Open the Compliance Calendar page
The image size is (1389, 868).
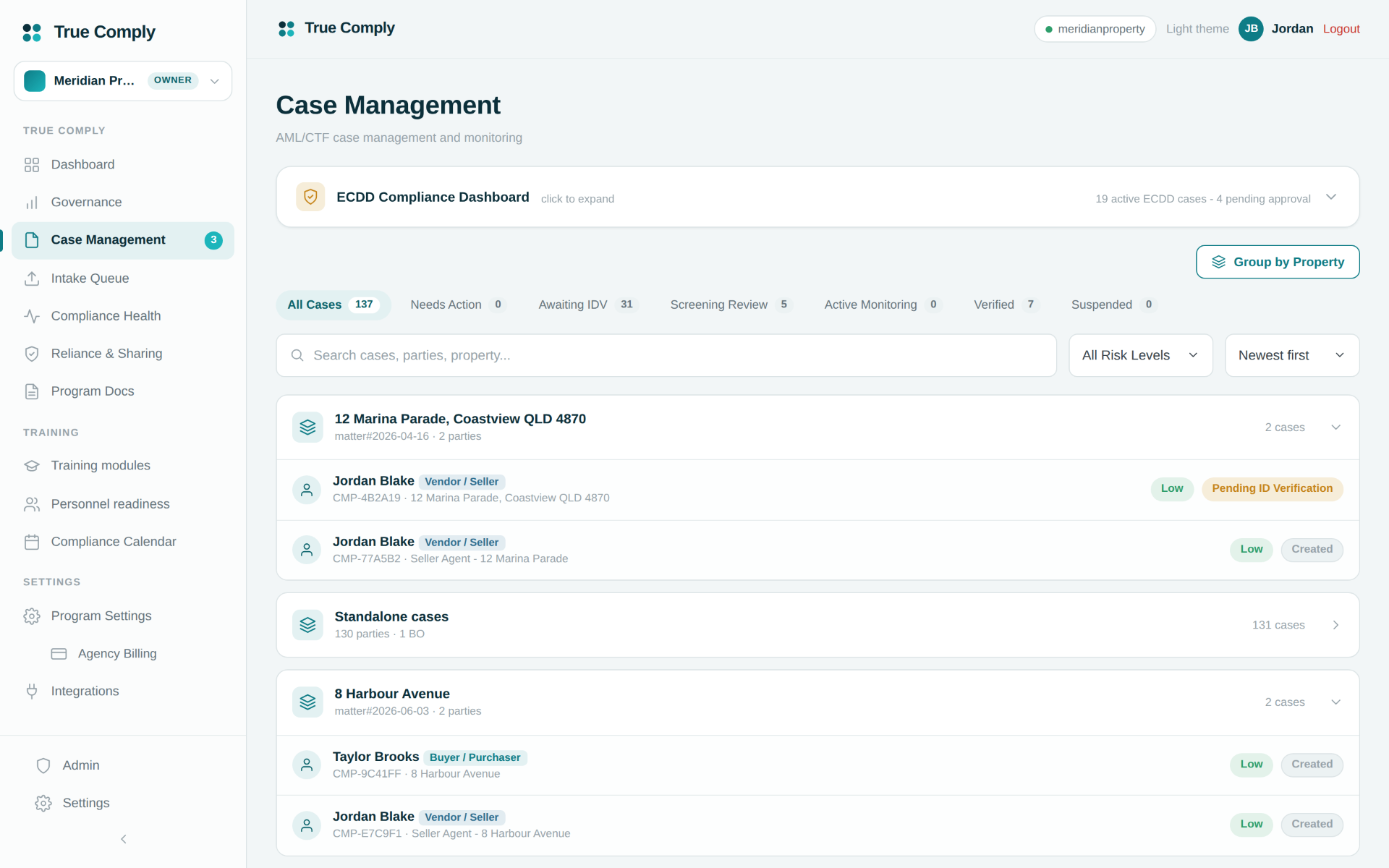pyautogui.click(x=123, y=542)
